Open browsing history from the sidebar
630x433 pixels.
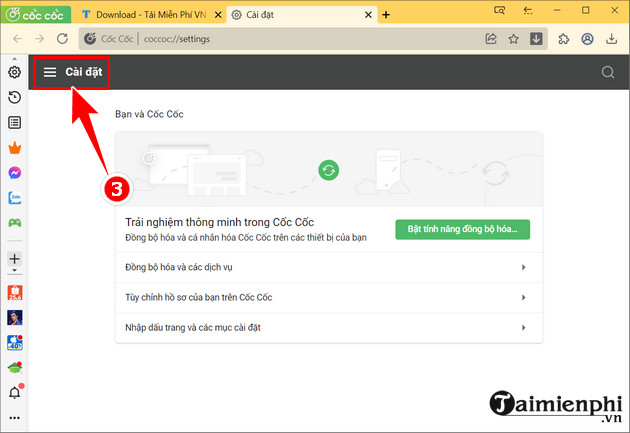(15, 97)
